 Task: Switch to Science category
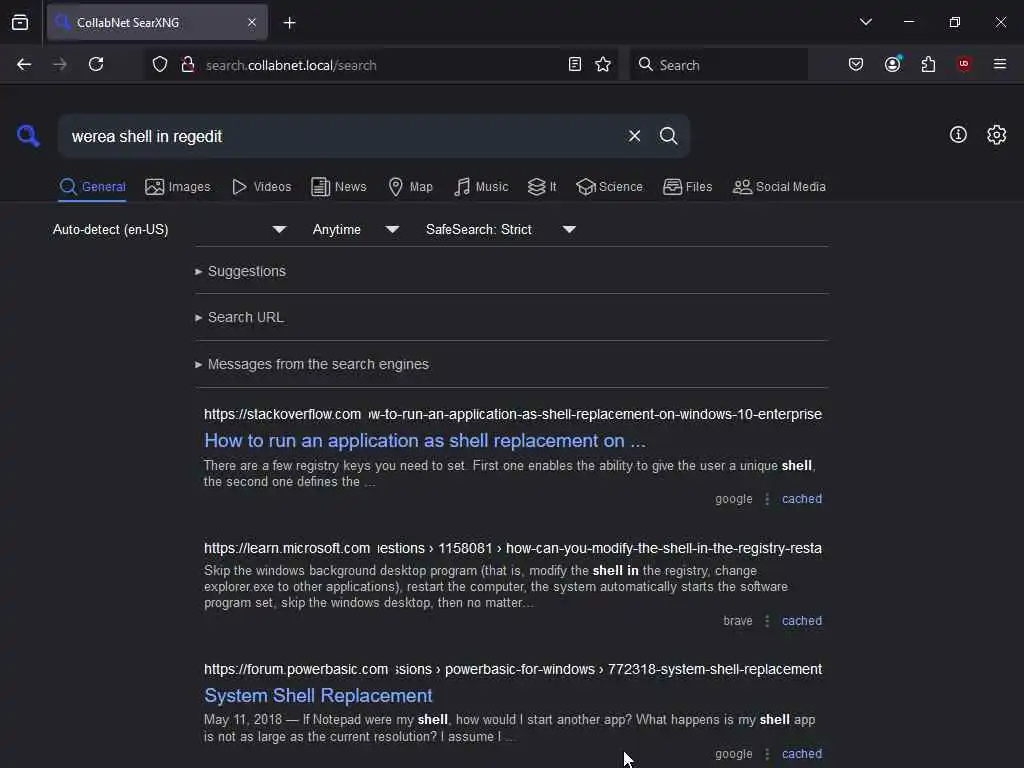click(609, 187)
